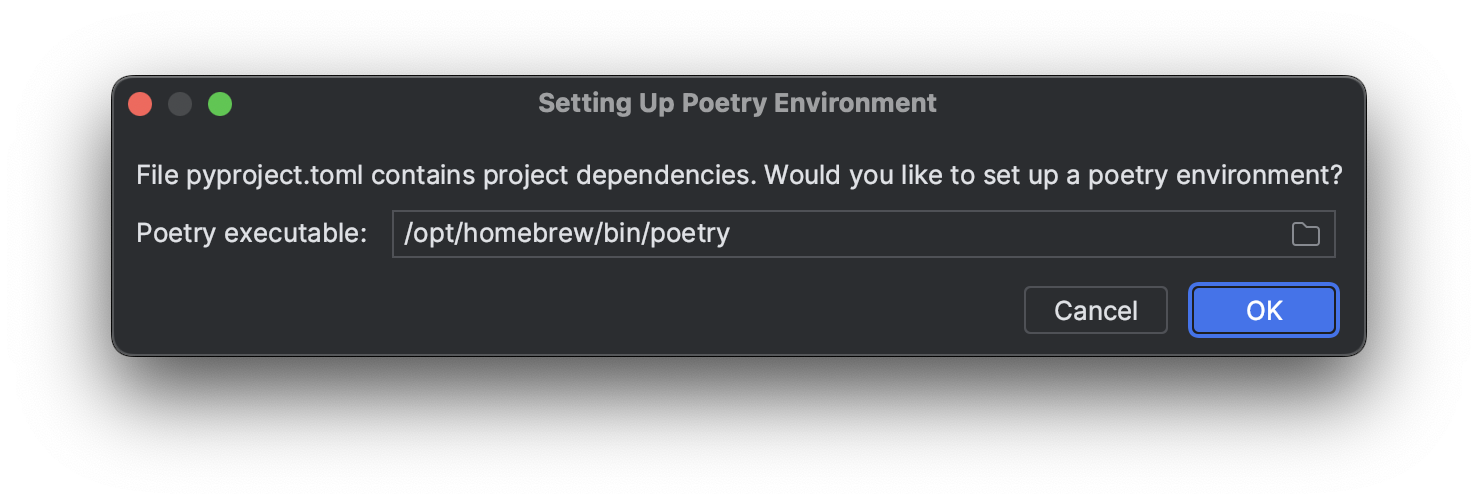
Task: Confirm setup by pressing OK
Action: 1263,310
